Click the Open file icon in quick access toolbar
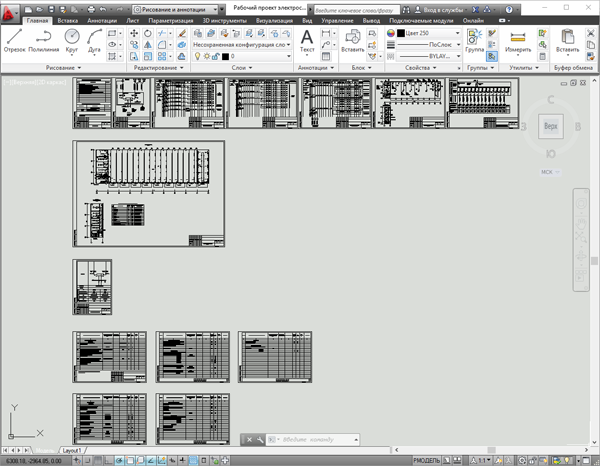600x466 pixels. click(x=40, y=9)
